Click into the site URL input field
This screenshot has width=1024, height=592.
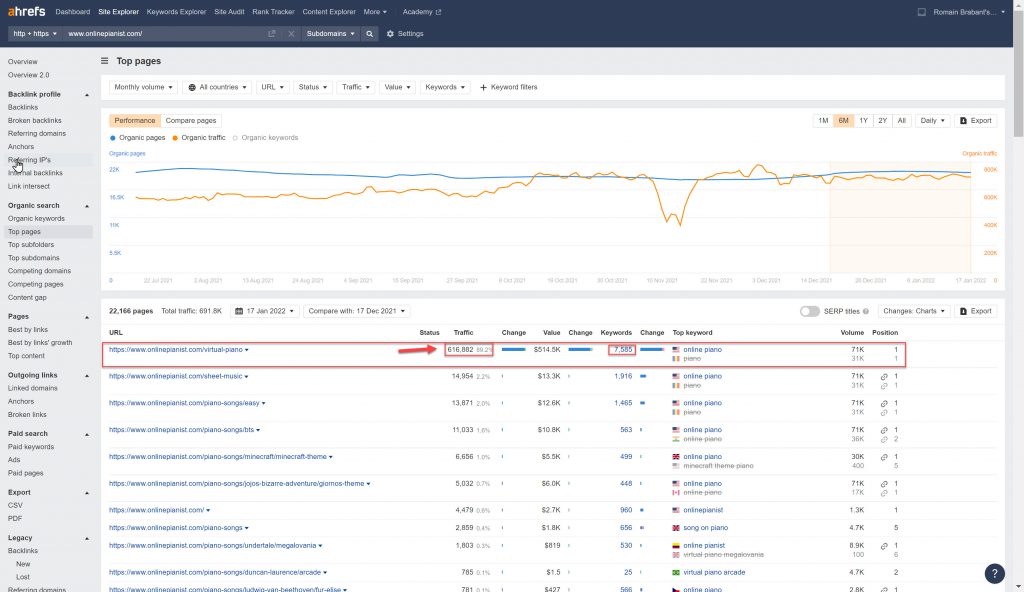coord(163,33)
